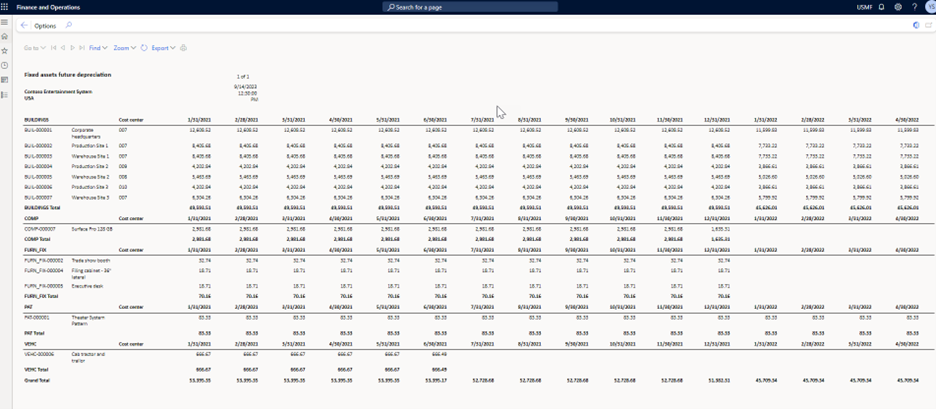Image resolution: width=936 pixels, height=409 pixels.
Task: Click the back arrow beside Options
Action: coord(24,26)
